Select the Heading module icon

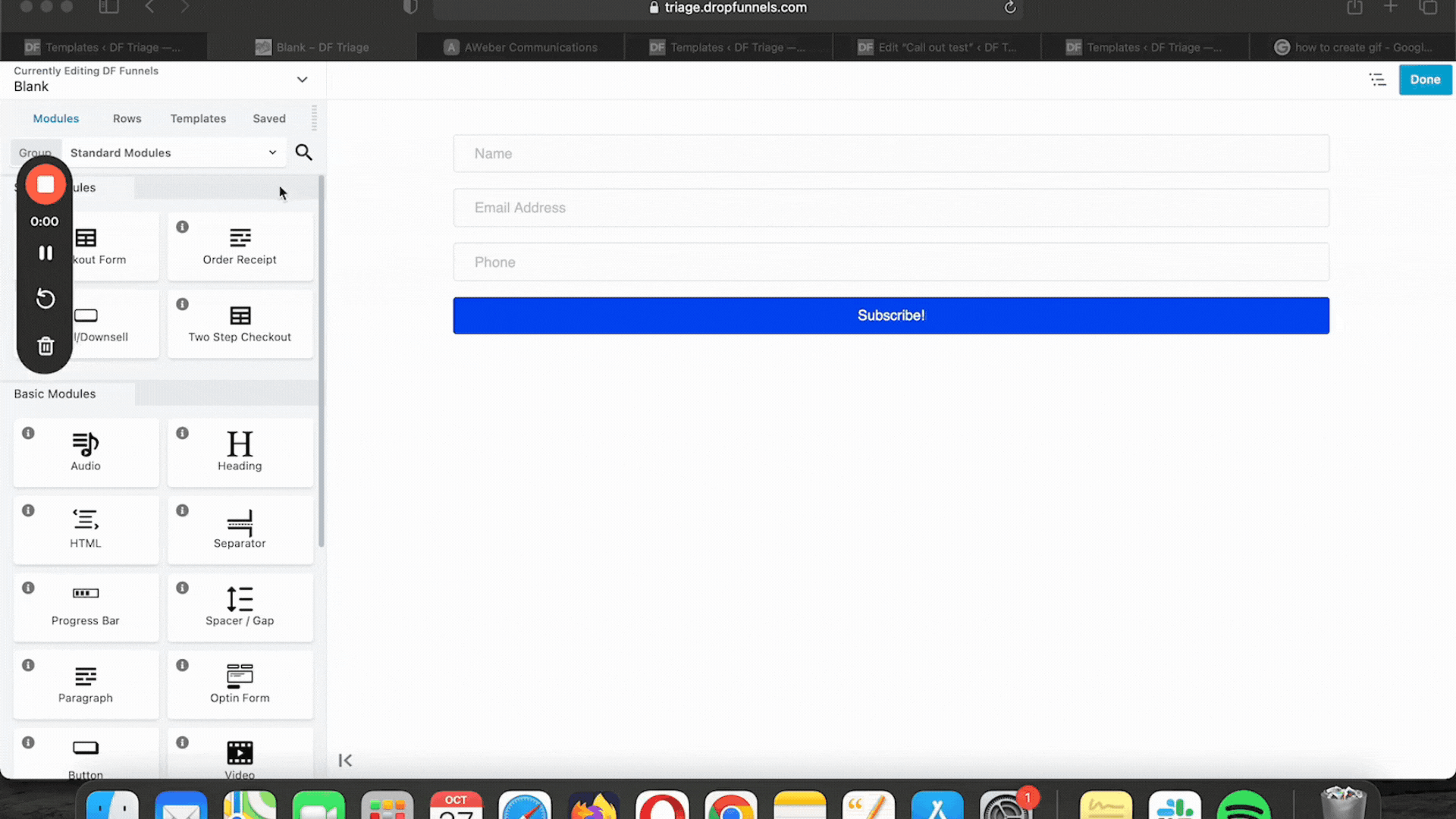240,444
